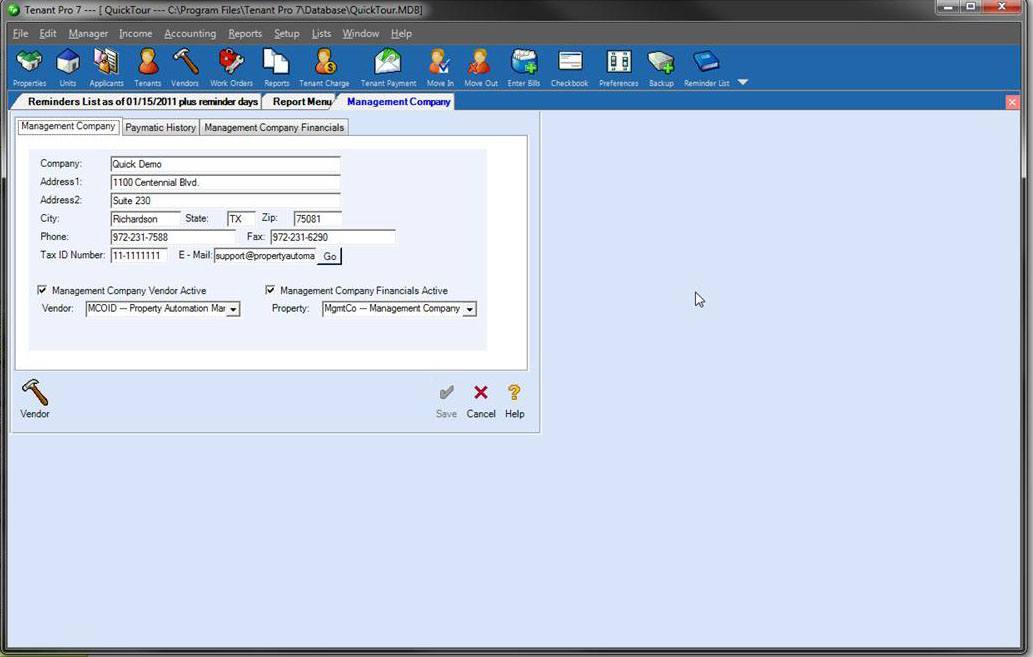Switch to the Paymatic History tab

tap(160, 127)
